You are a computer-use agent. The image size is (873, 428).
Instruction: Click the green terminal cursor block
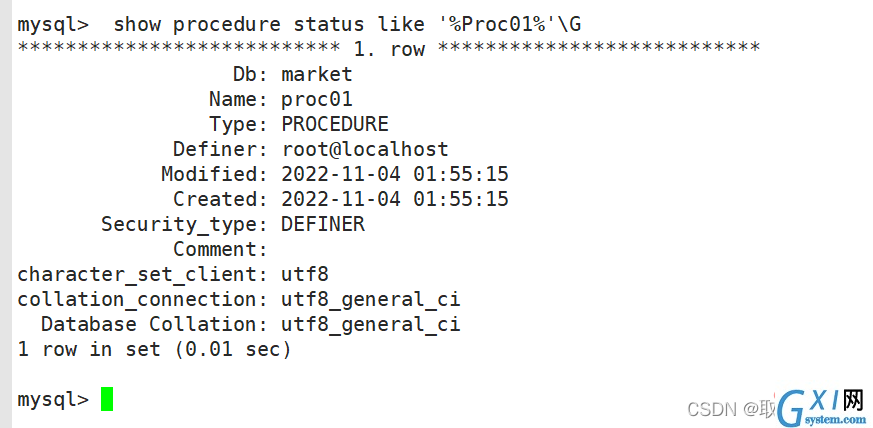107,399
